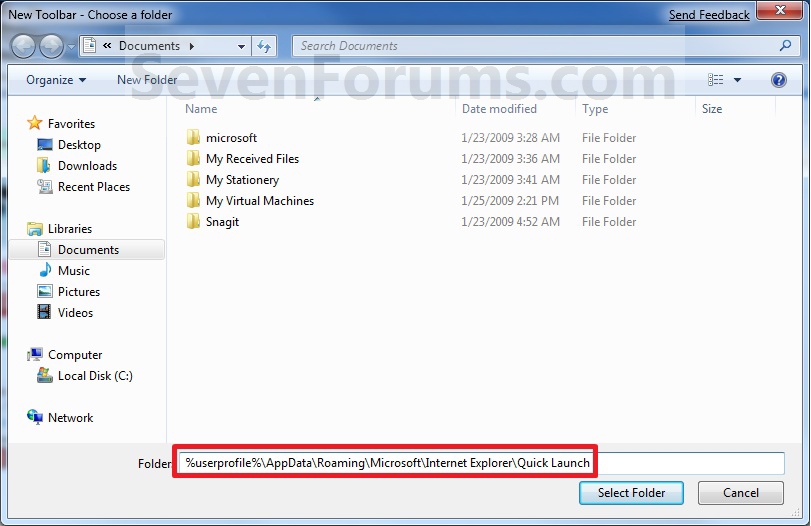Screen dimensions: 811x526
Task: Click the Documents library icon in address bar
Action: [89, 46]
